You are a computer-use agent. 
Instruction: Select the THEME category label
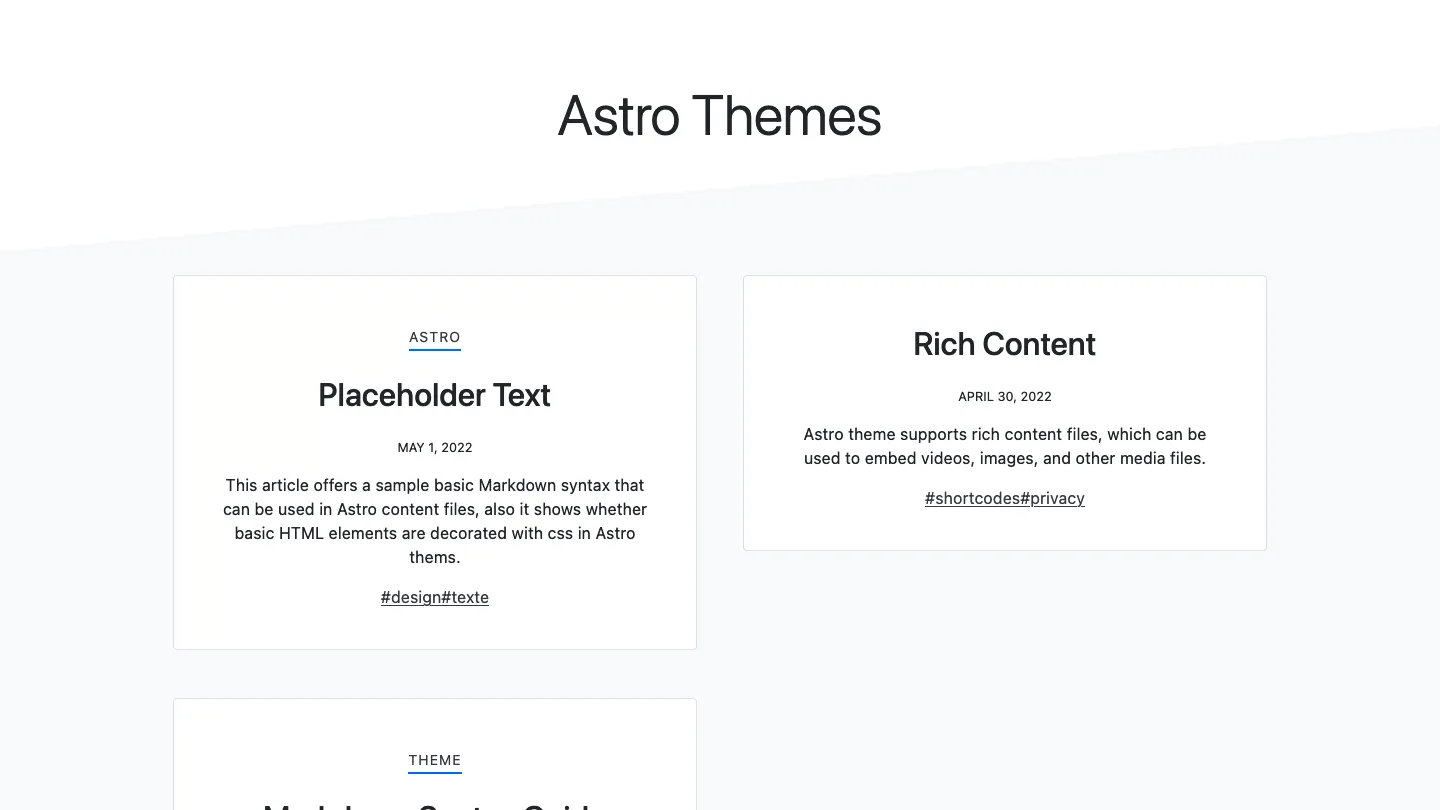435,761
